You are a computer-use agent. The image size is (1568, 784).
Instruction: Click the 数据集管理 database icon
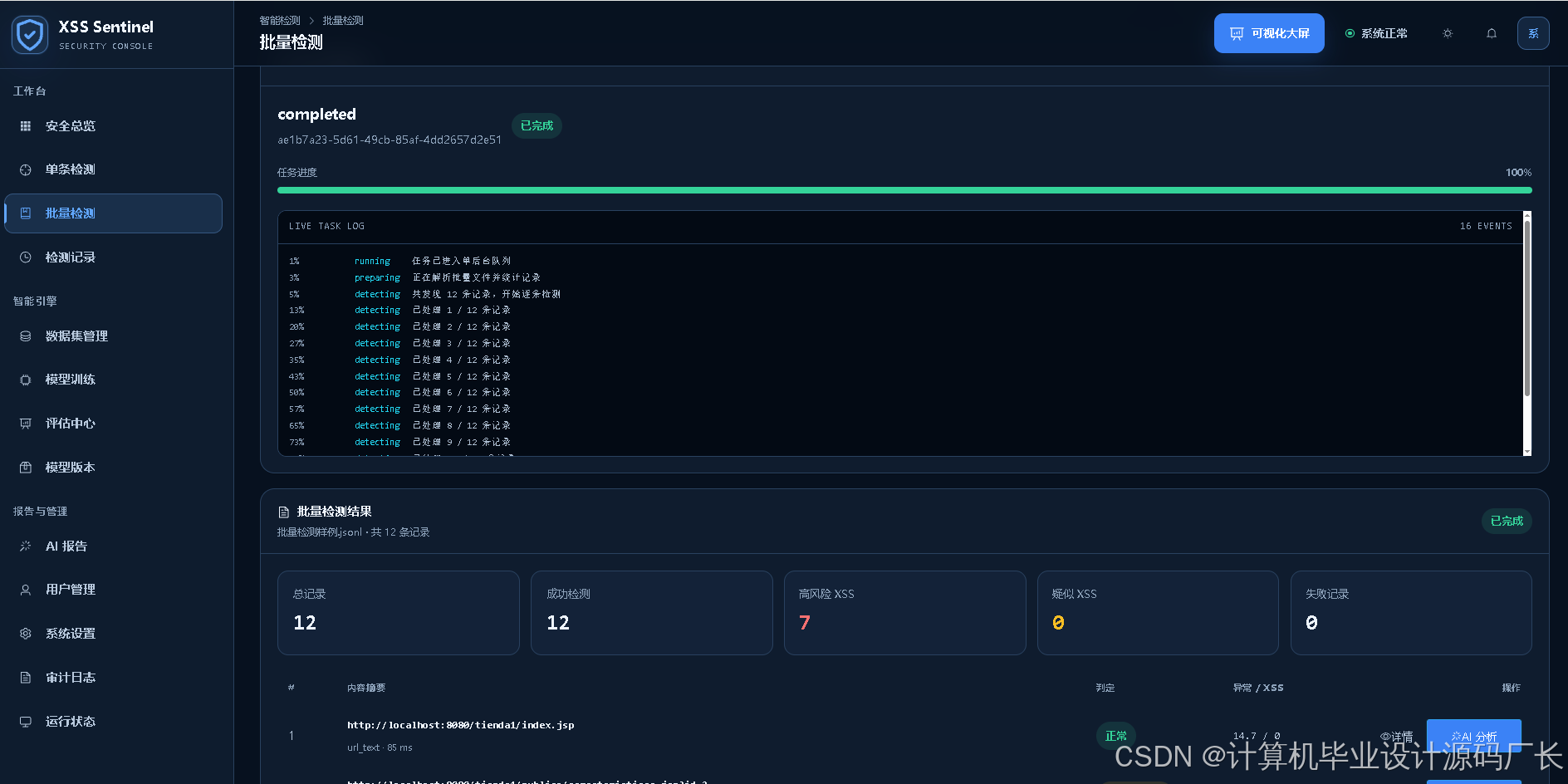pyautogui.click(x=26, y=336)
